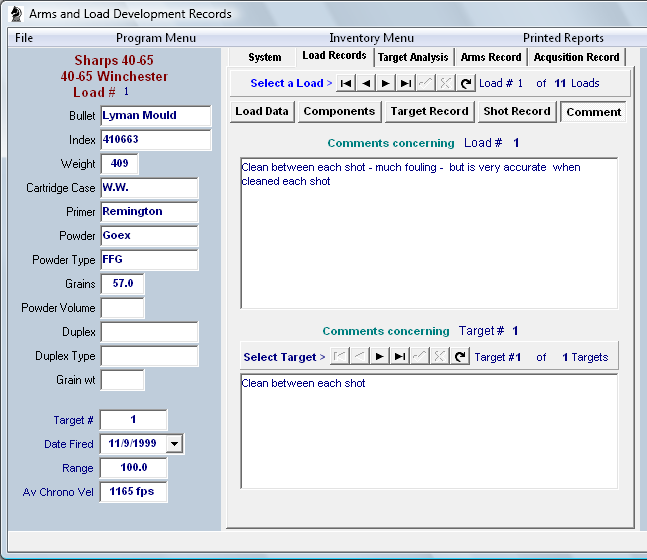Click Shot Record button

pos(517,111)
